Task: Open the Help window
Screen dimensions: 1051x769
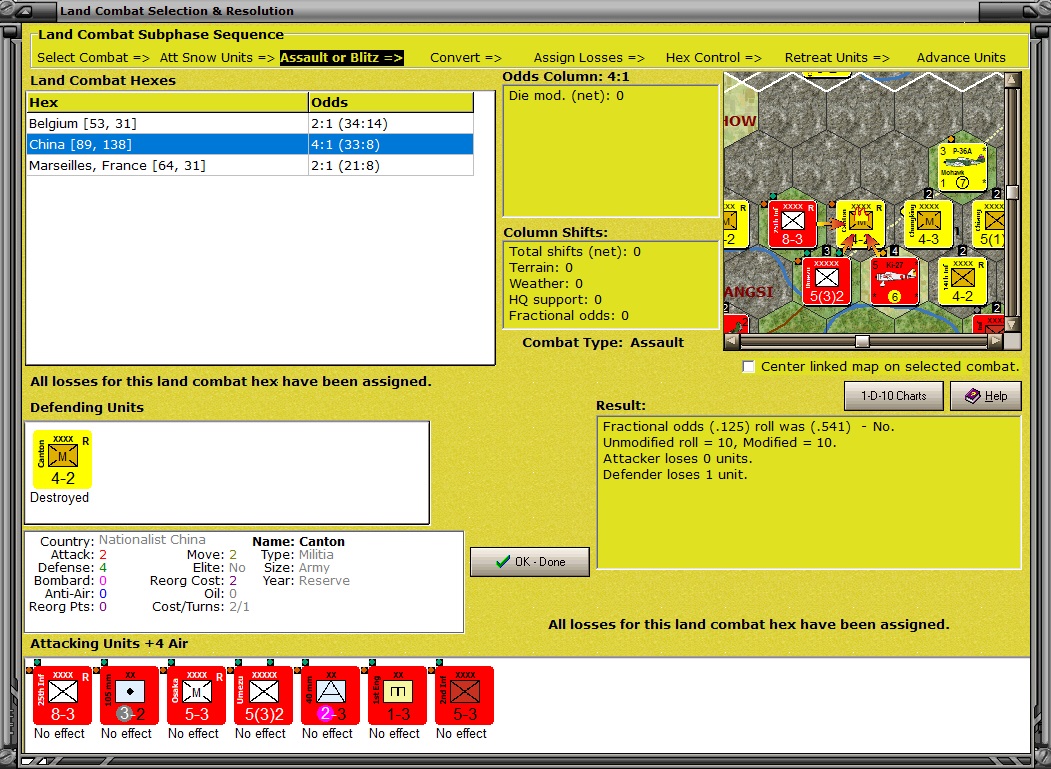Action: click(986, 396)
